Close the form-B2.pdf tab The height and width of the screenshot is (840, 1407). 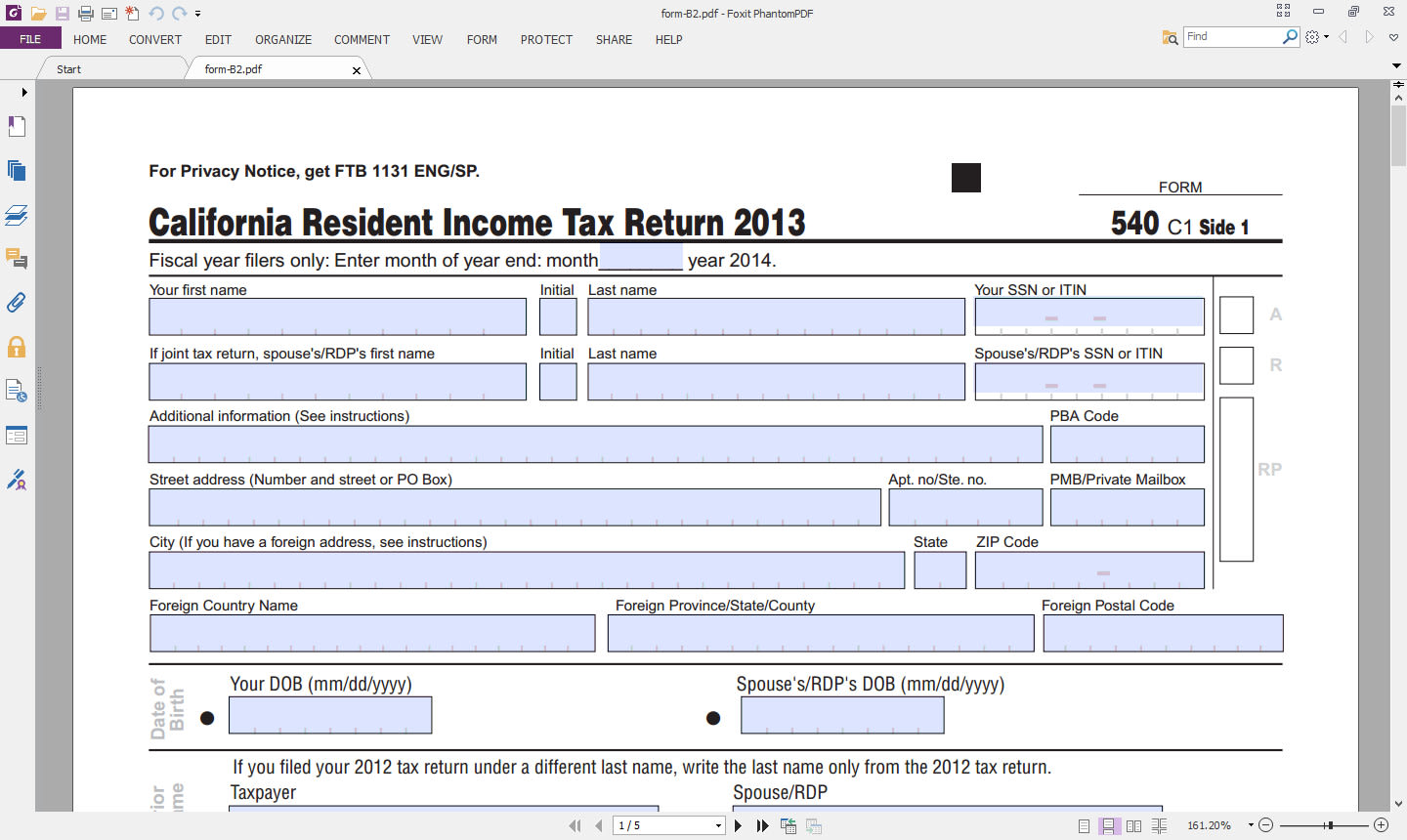(357, 70)
